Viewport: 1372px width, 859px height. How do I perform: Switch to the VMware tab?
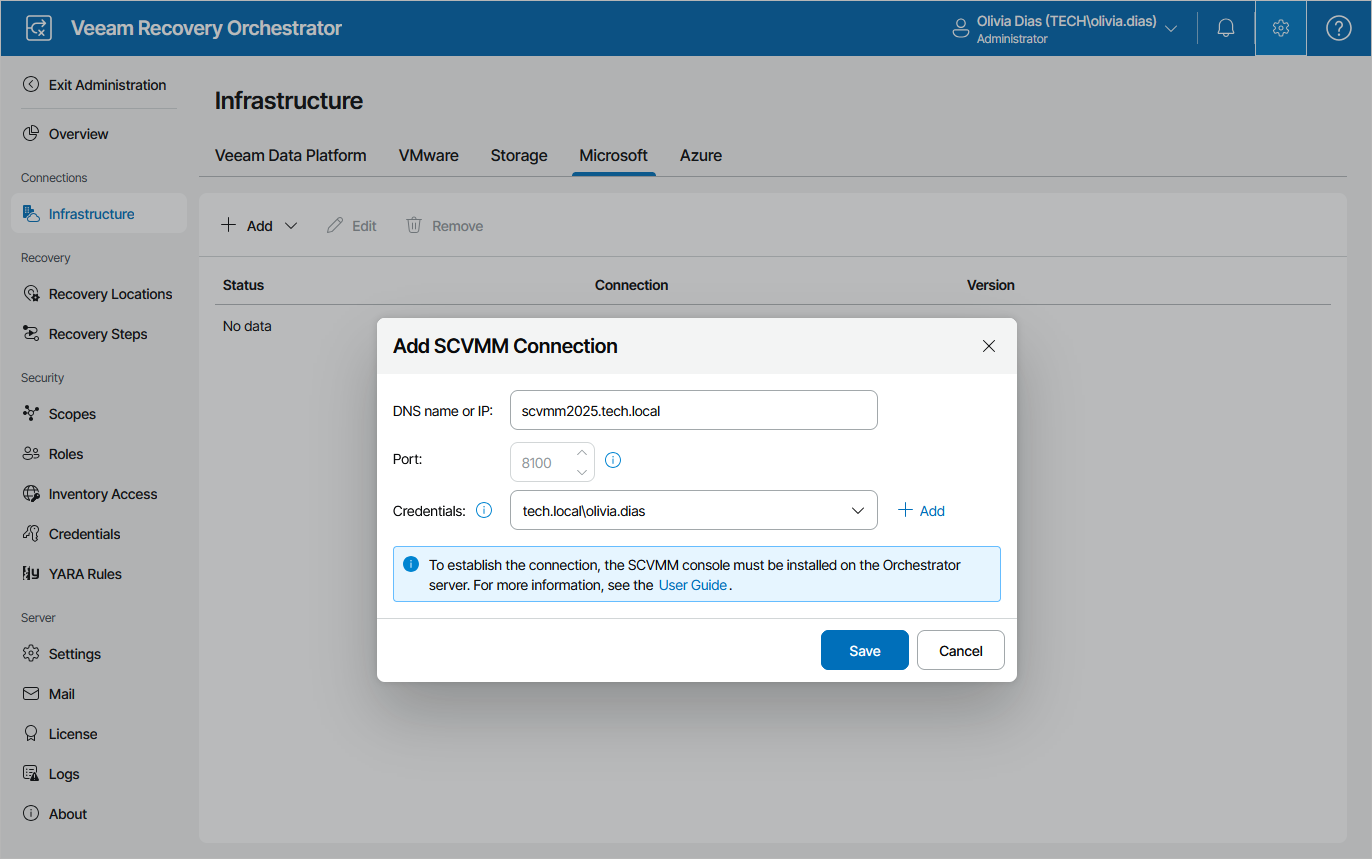pyautogui.click(x=428, y=155)
